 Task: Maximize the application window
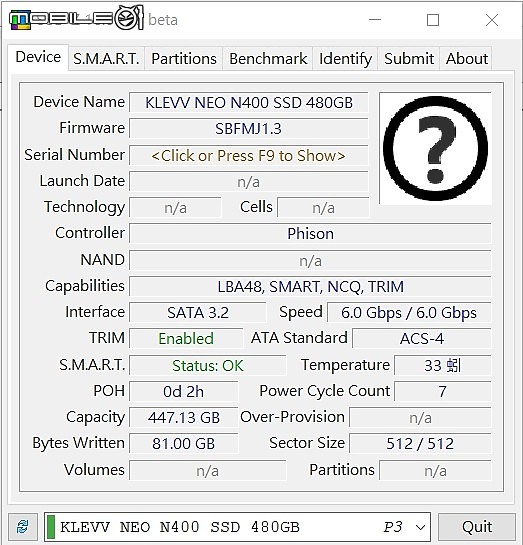pos(433,20)
